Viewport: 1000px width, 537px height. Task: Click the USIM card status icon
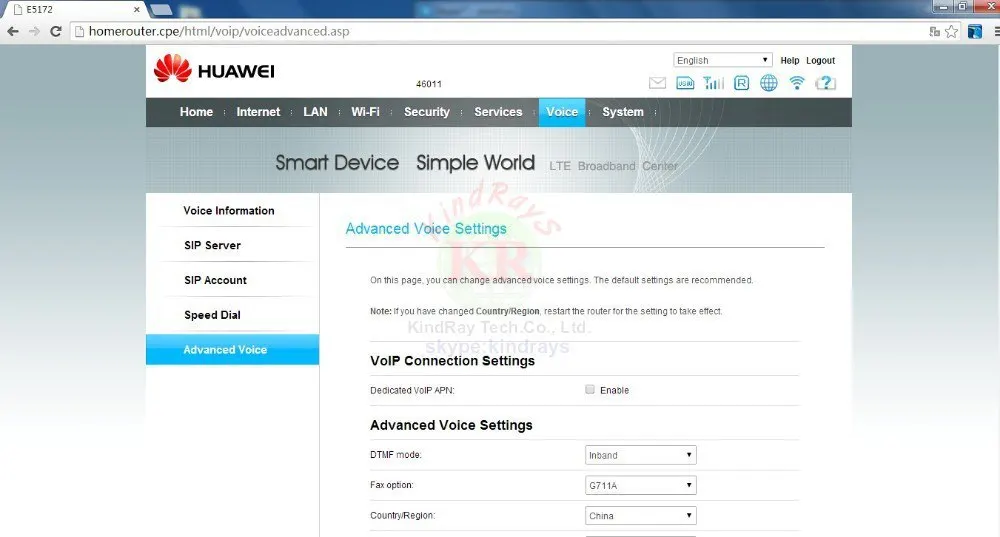point(685,83)
